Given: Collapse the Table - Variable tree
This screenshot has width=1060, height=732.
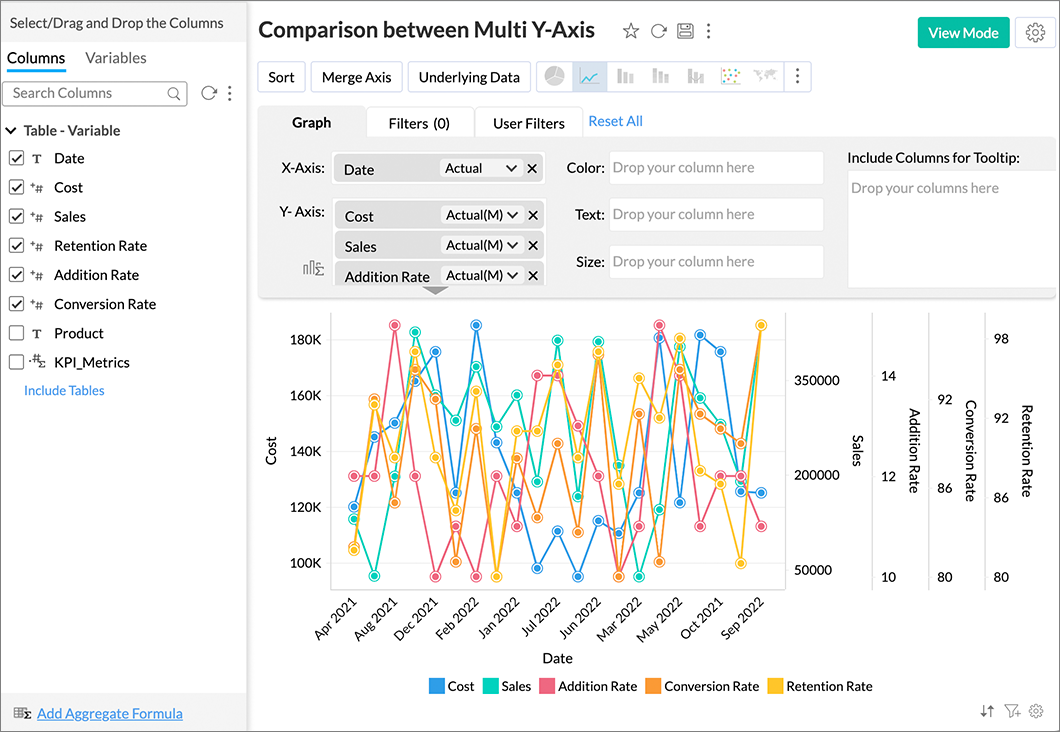Looking at the screenshot, I should tap(11, 130).
